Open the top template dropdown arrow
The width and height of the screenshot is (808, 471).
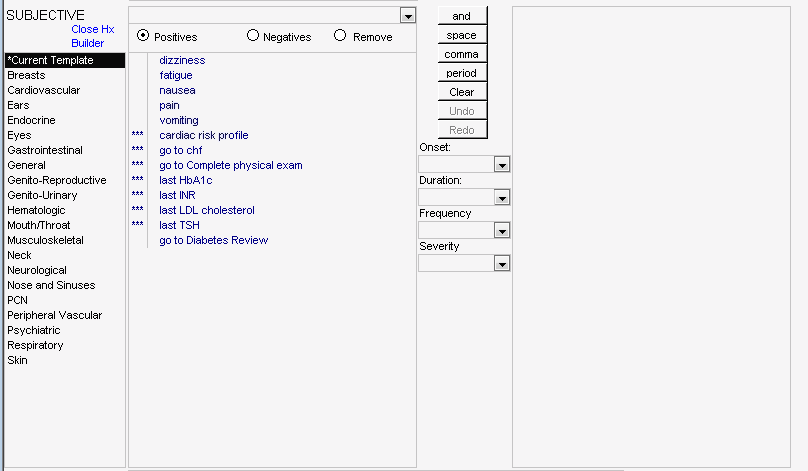(x=408, y=16)
